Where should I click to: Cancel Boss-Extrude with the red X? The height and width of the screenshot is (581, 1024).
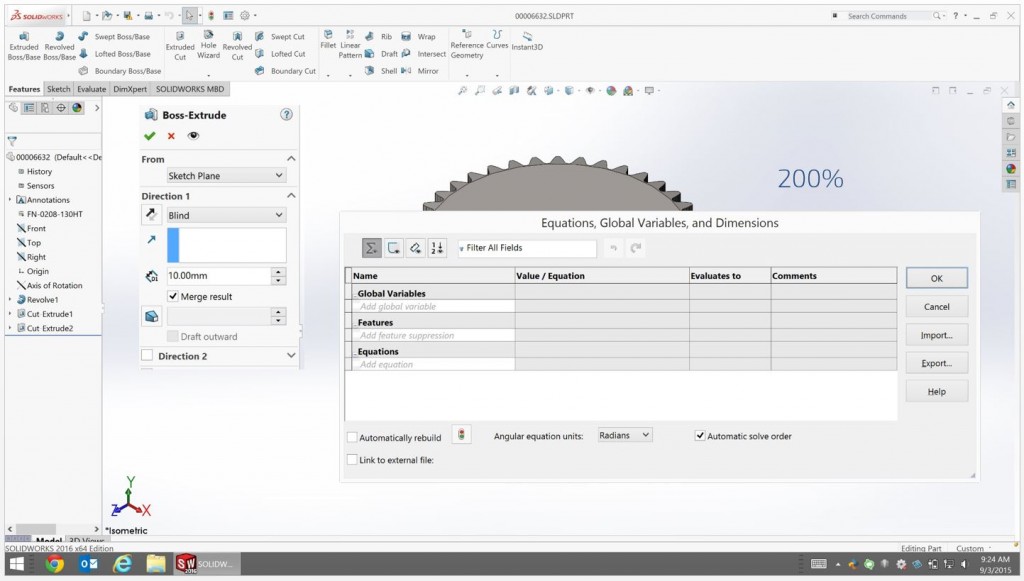point(171,136)
